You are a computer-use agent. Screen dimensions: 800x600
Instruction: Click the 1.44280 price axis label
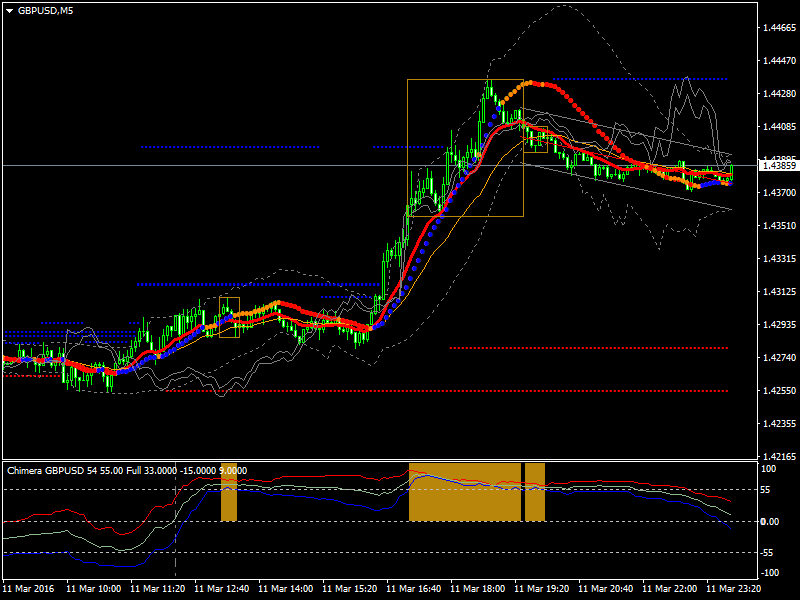[779, 94]
